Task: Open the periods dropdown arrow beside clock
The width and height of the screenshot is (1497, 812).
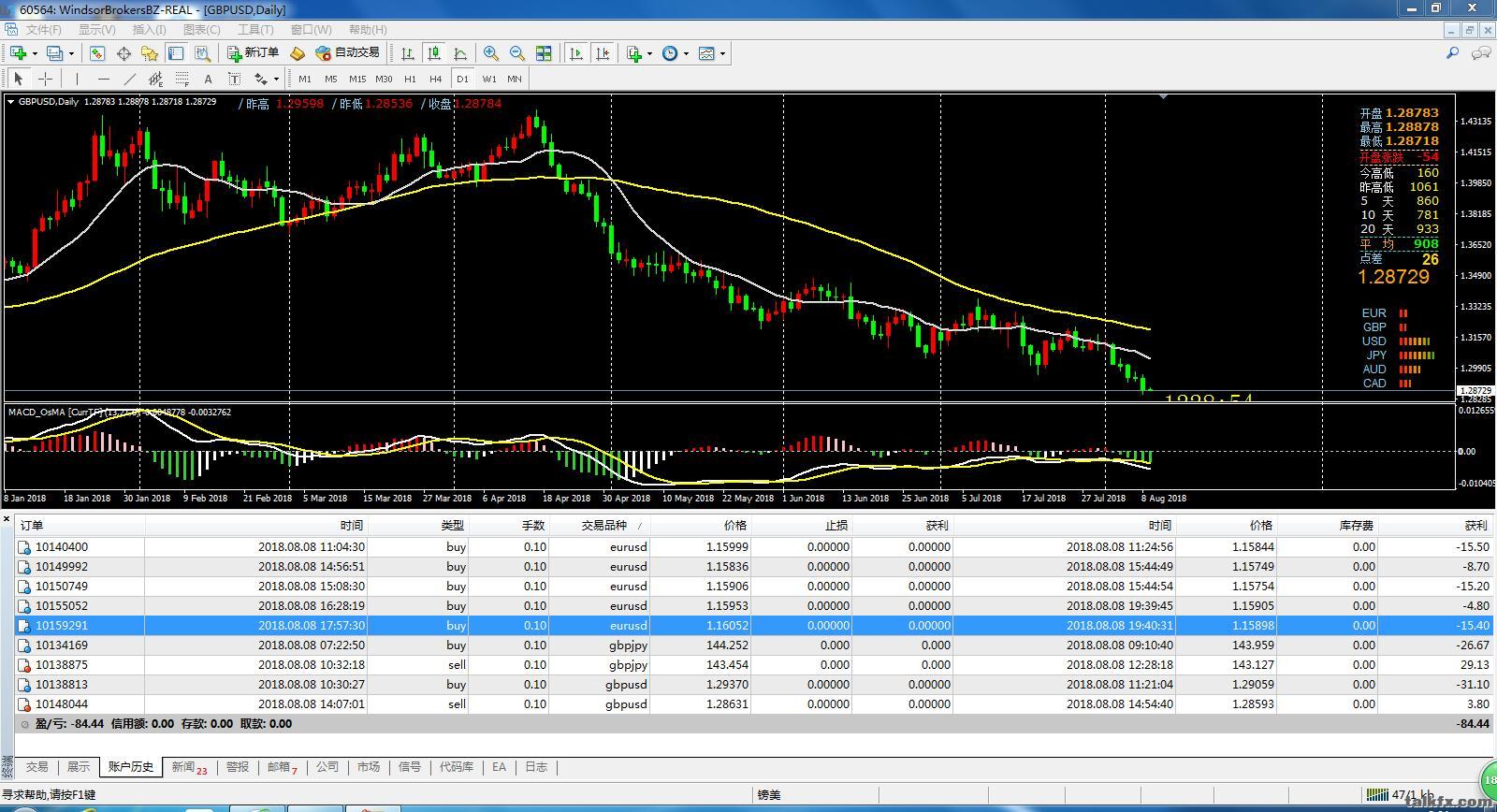Action: tap(686, 53)
